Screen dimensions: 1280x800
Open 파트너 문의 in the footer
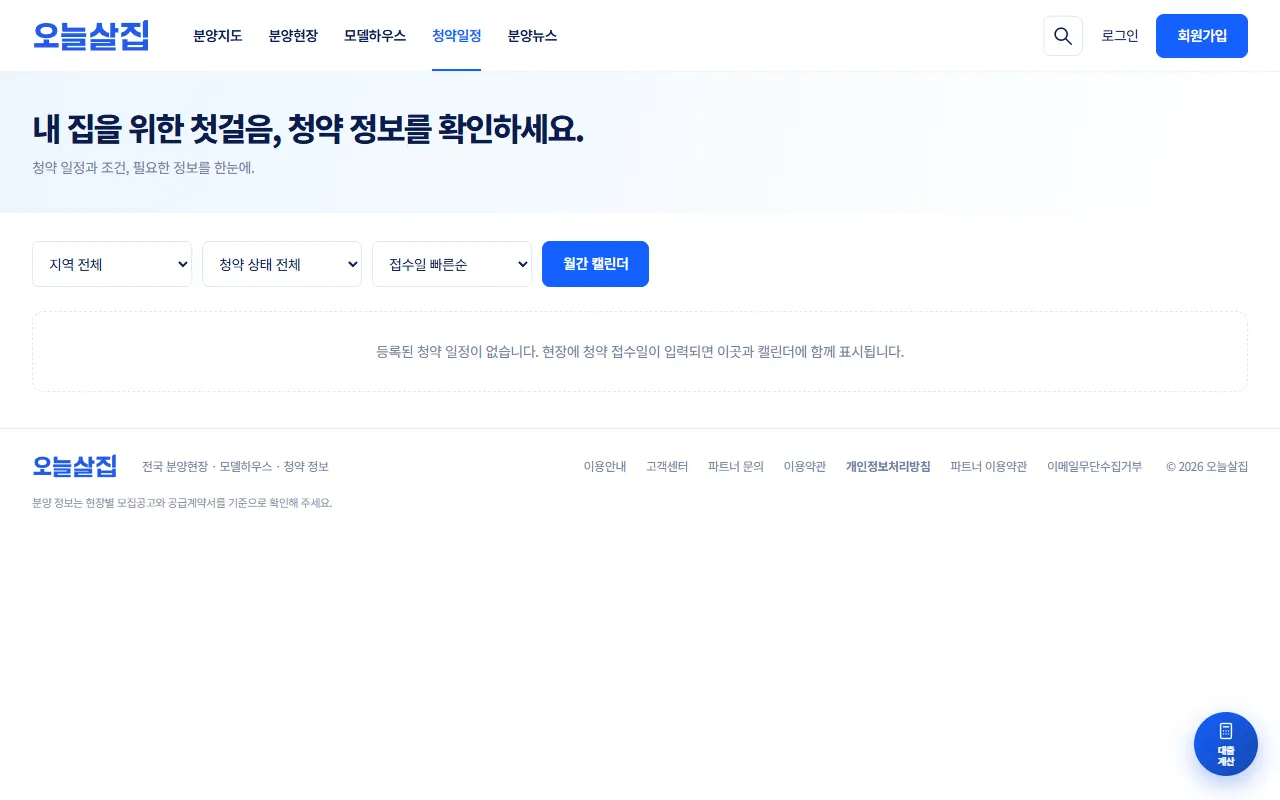[x=736, y=467]
